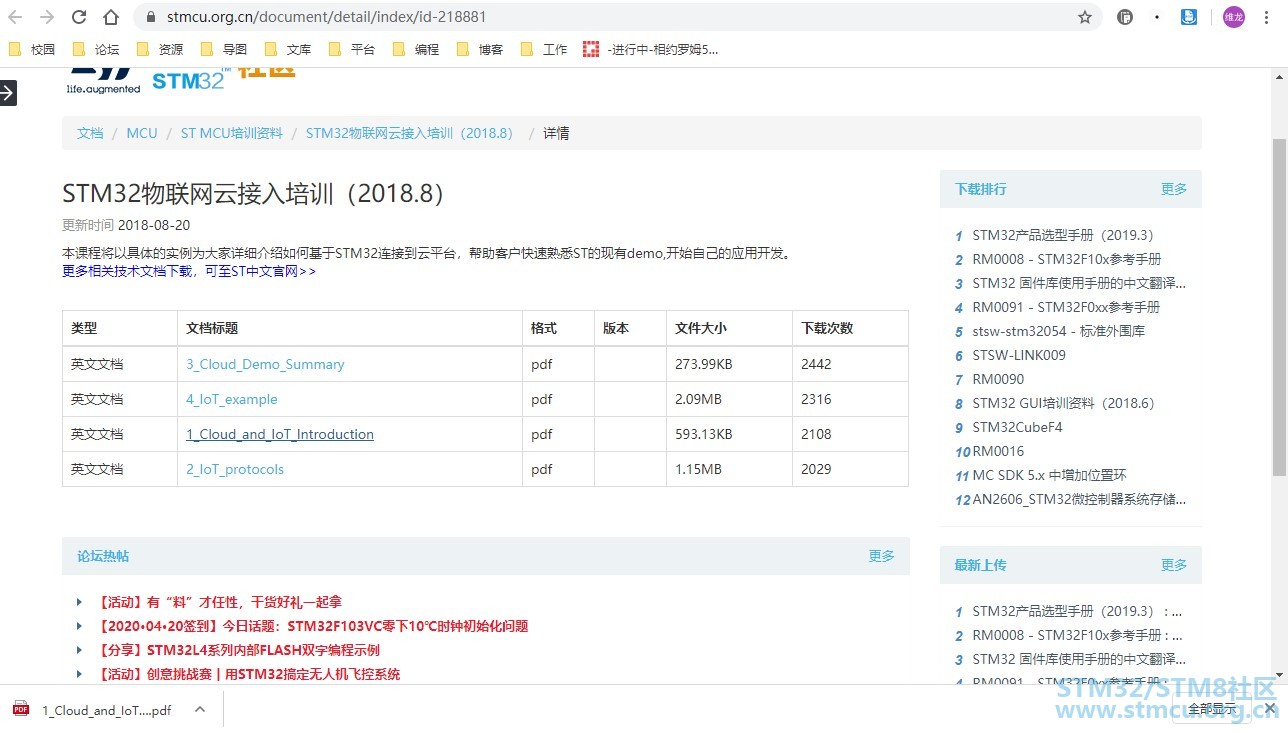Reload the current page
Image resolution: width=1288 pixels, height=733 pixels.
(79, 17)
